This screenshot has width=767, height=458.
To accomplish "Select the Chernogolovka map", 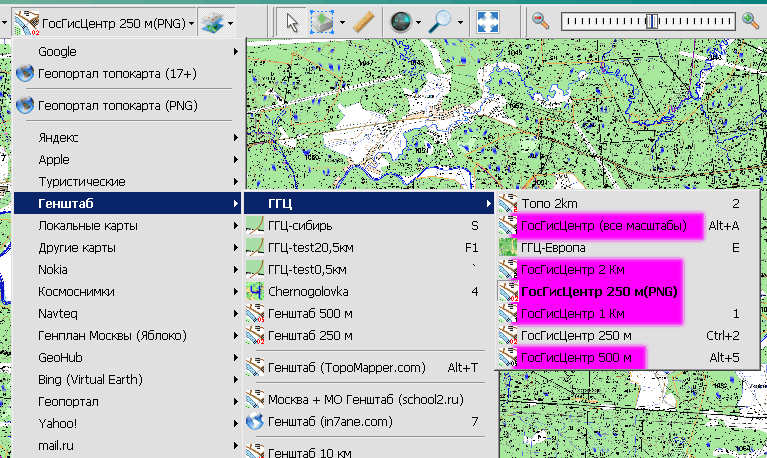I will coord(369,292).
